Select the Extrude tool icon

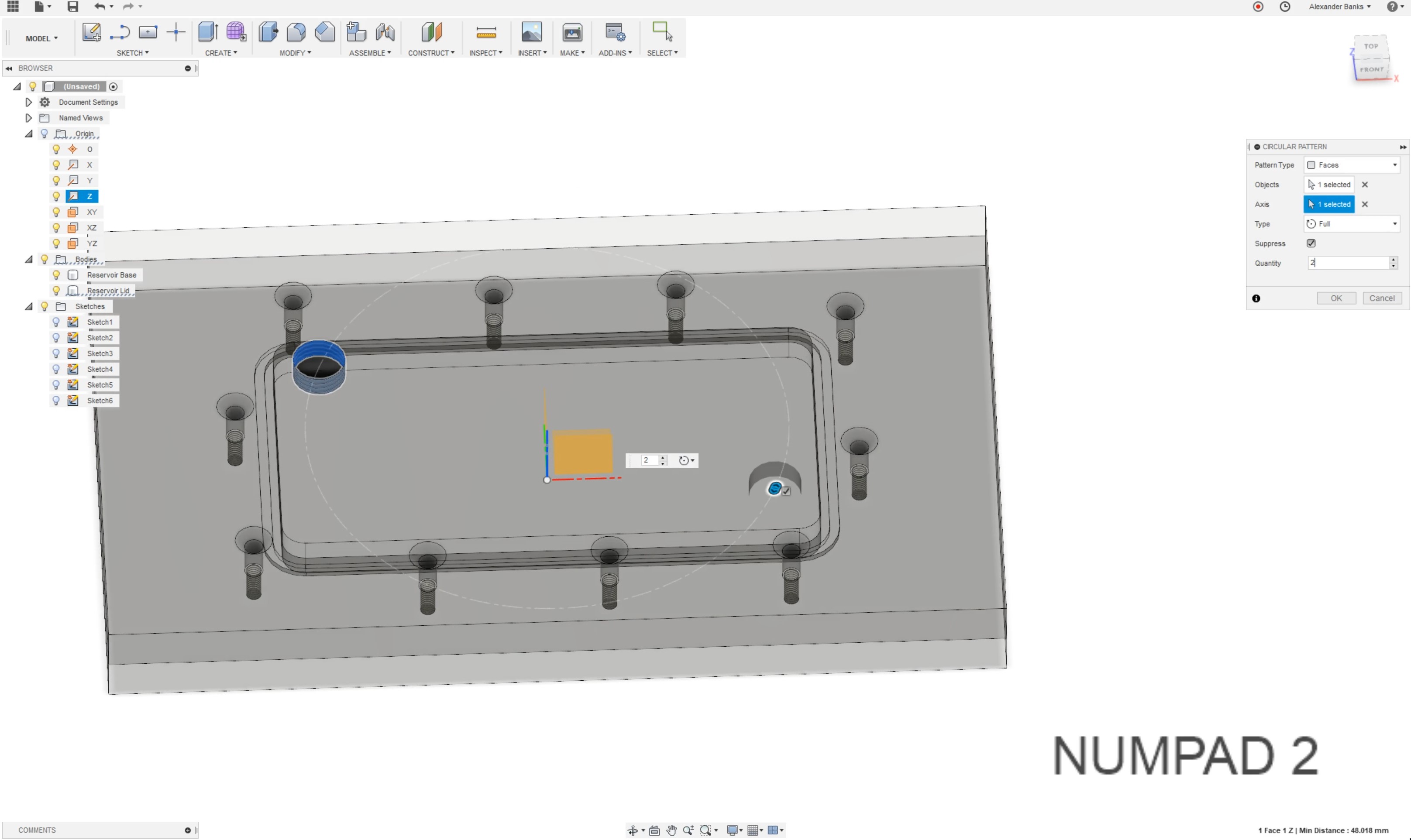tap(208, 32)
